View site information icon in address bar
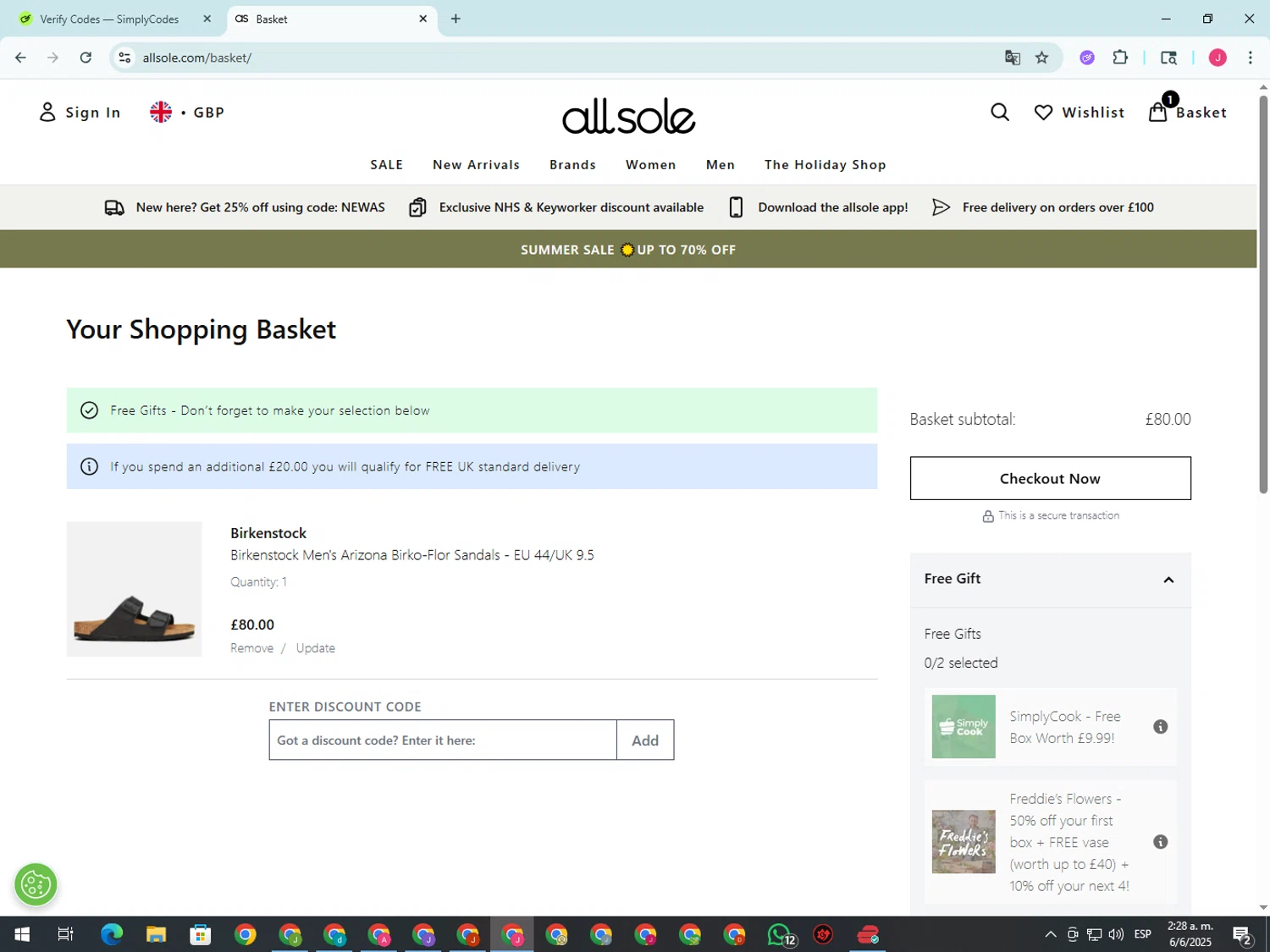Image resolution: width=1270 pixels, height=952 pixels. coord(124,58)
